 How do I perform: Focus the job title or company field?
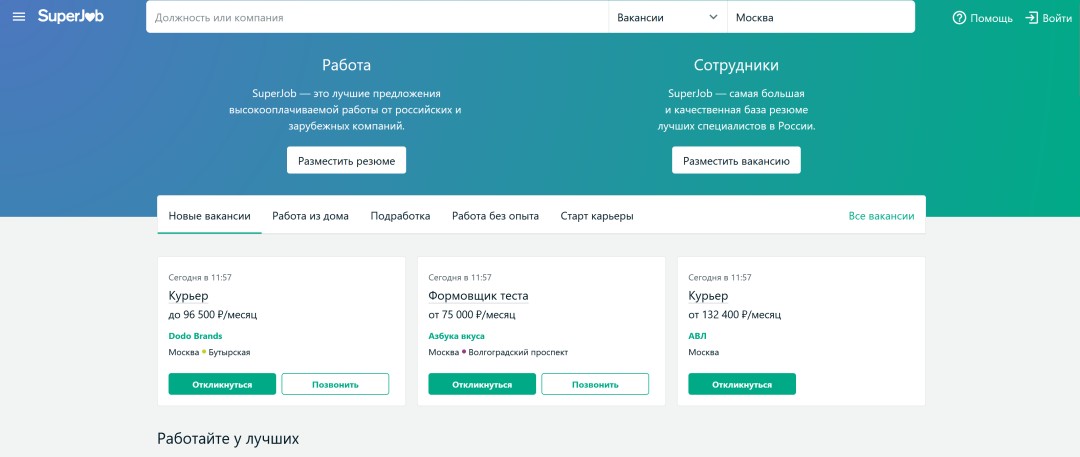pos(377,17)
